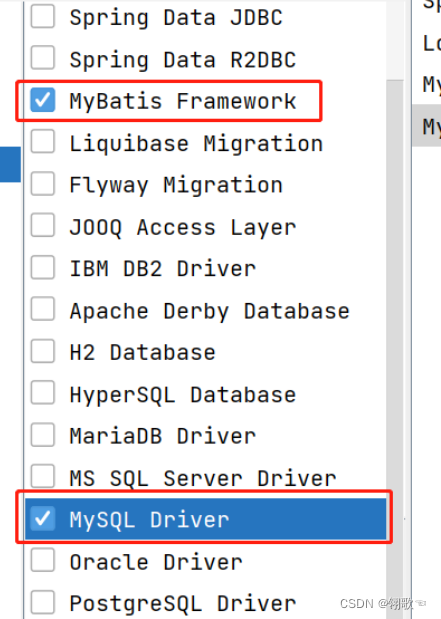Check the Apache Derby Database checkbox
Viewport: 441px width, 619px height.
[43, 309]
